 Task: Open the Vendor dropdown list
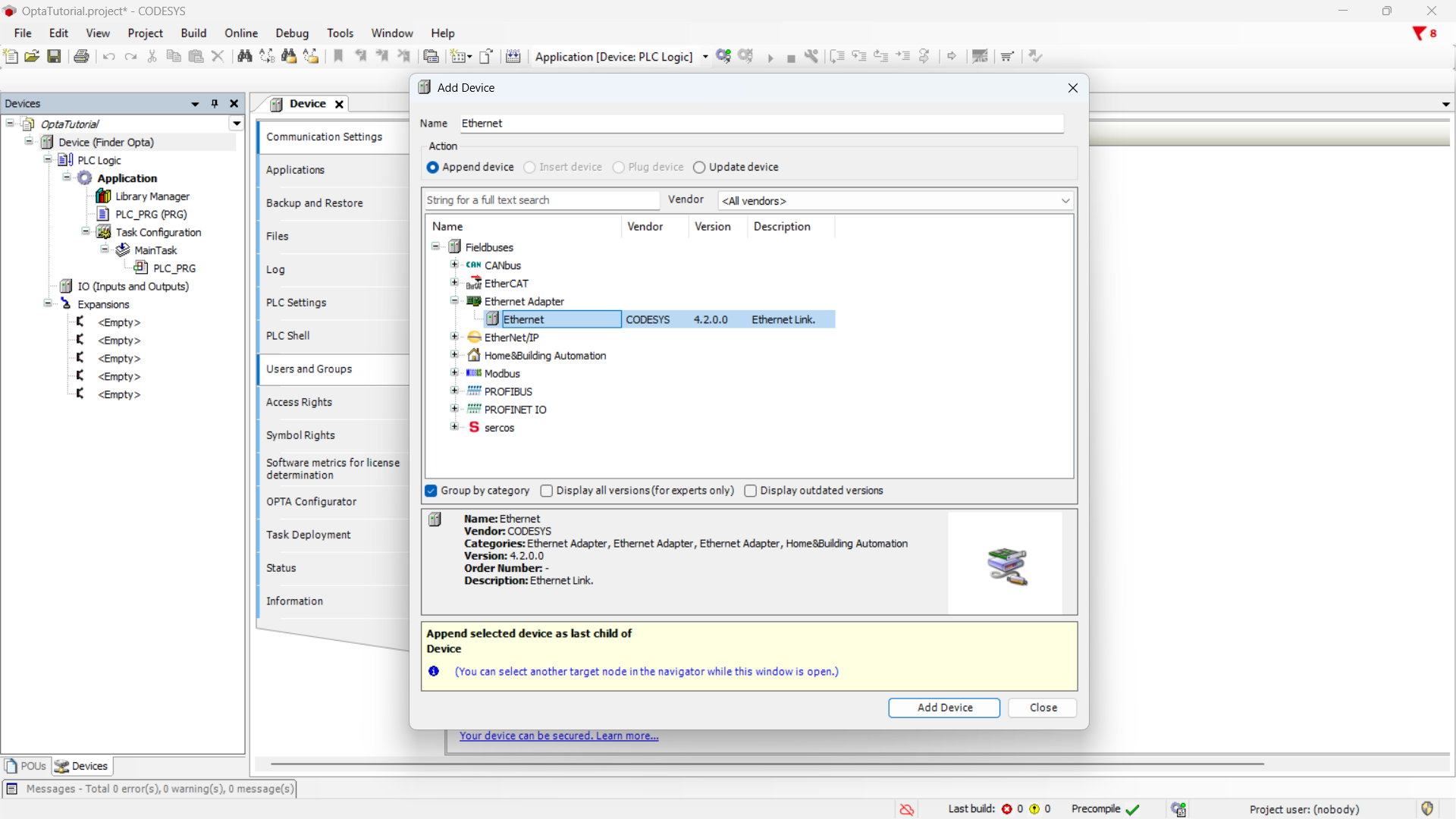1065,201
